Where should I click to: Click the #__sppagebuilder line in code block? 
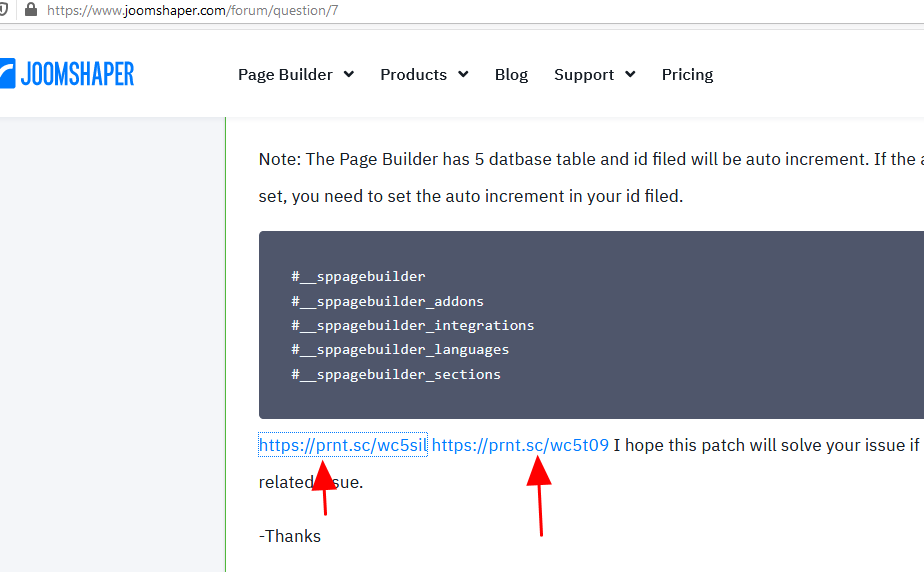tap(358, 276)
